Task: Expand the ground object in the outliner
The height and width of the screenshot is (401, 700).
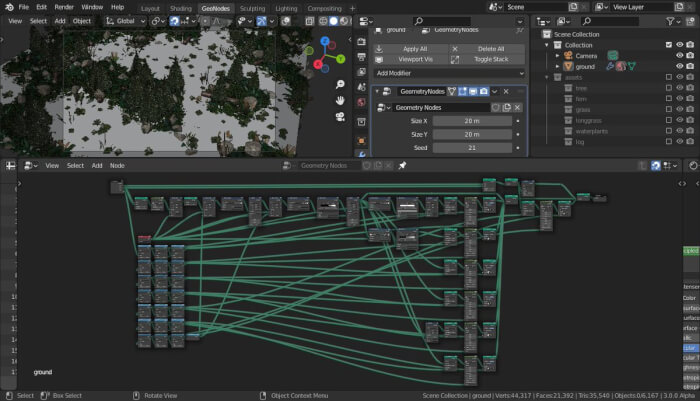Action: (x=557, y=67)
